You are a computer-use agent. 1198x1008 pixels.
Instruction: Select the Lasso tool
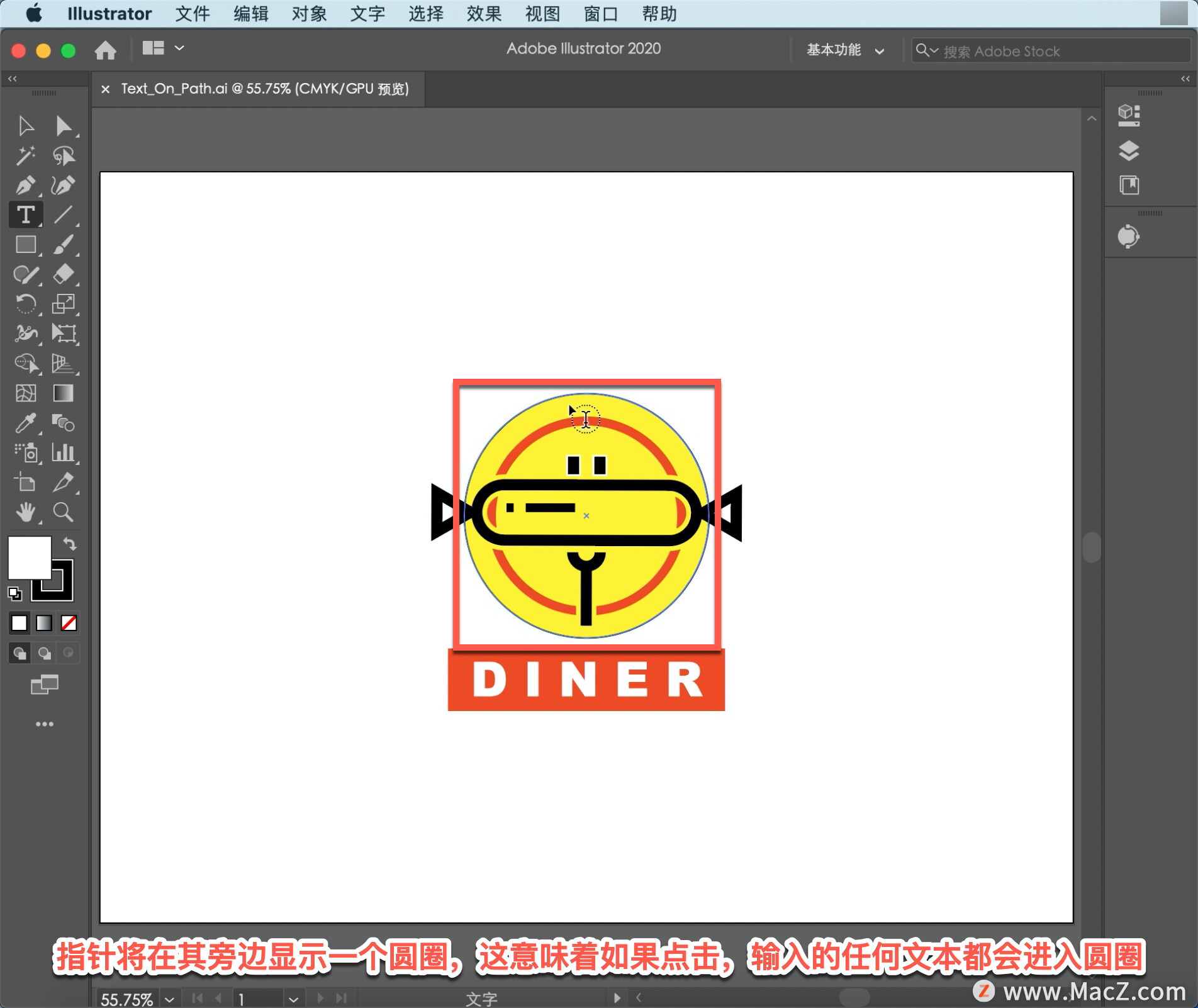coord(63,155)
